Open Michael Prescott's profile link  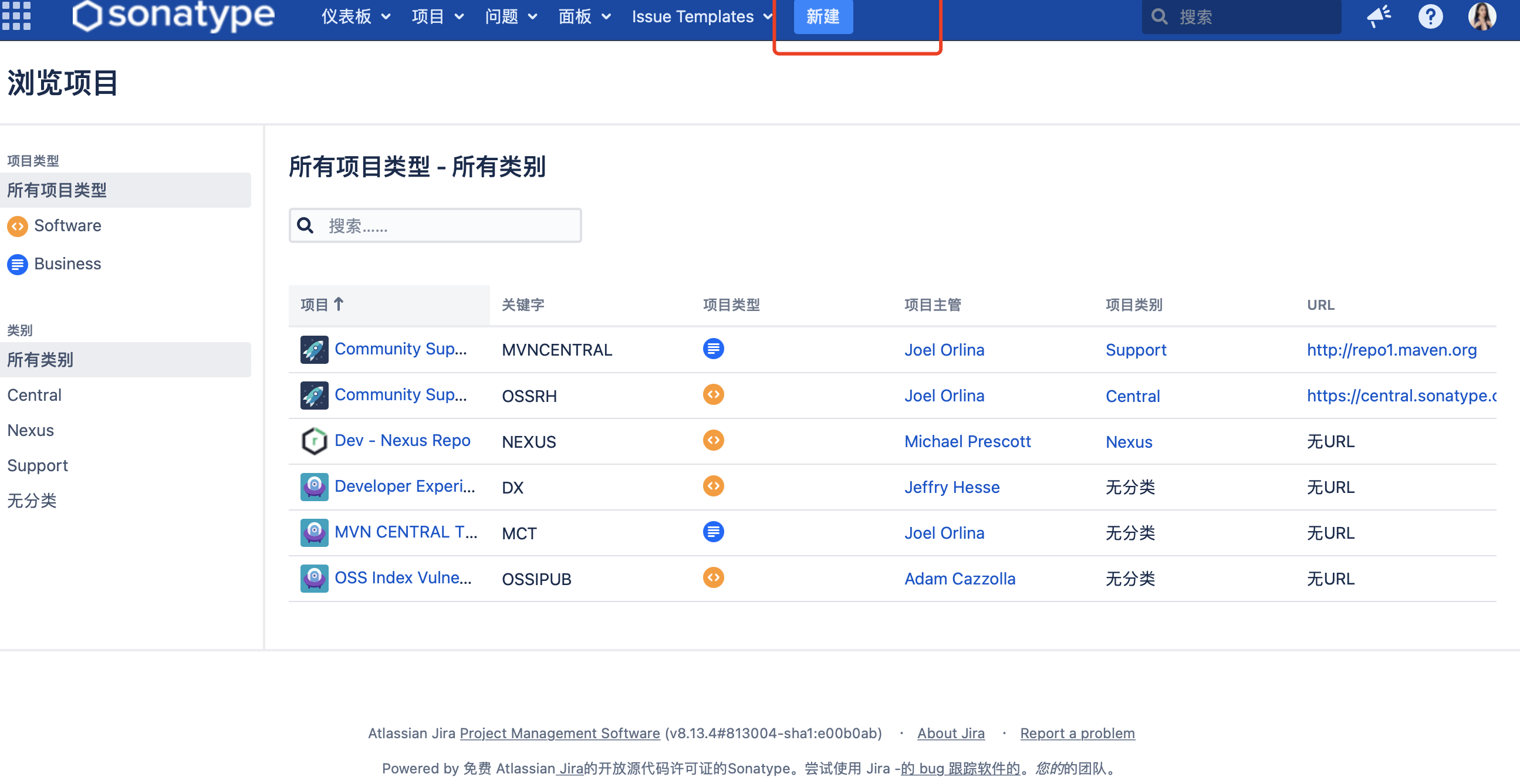pos(967,441)
